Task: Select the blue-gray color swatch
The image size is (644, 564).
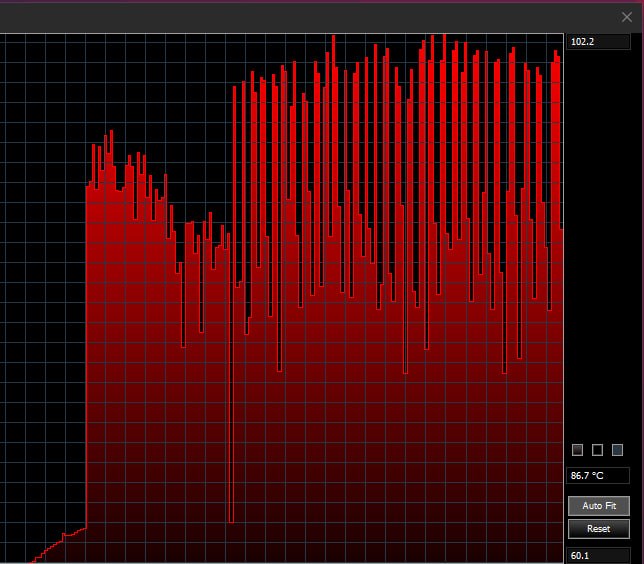Action: 617,450
